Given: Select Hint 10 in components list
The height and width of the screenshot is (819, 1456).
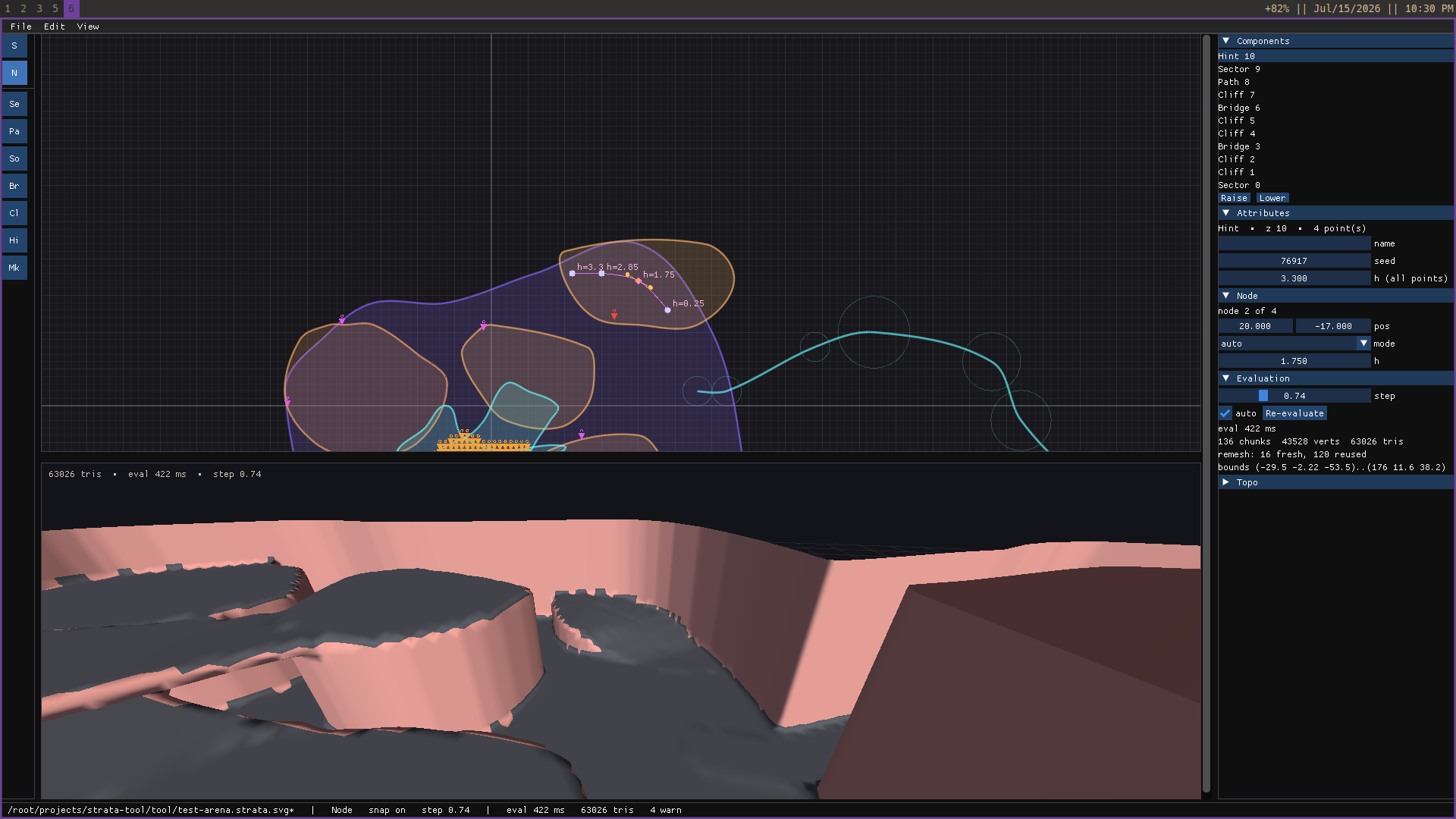Looking at the screenshot, I should (1335, 56).
